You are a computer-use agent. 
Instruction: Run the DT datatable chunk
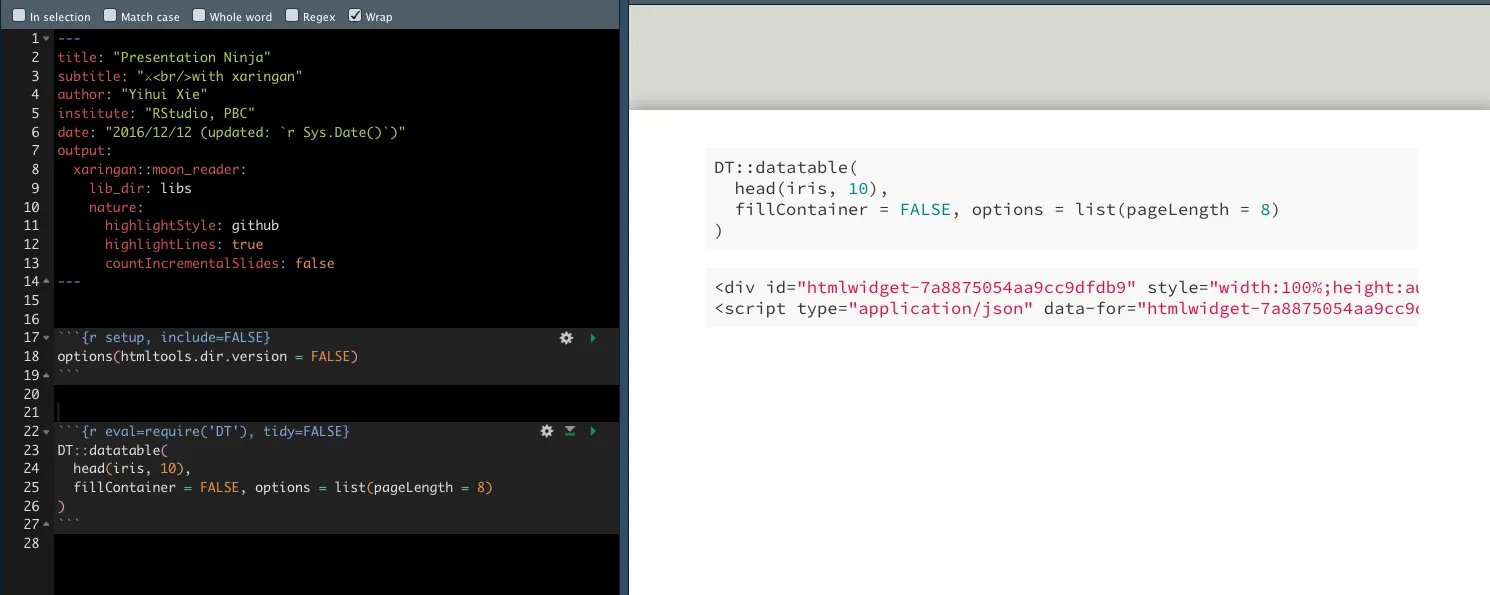tap(593, 431)
